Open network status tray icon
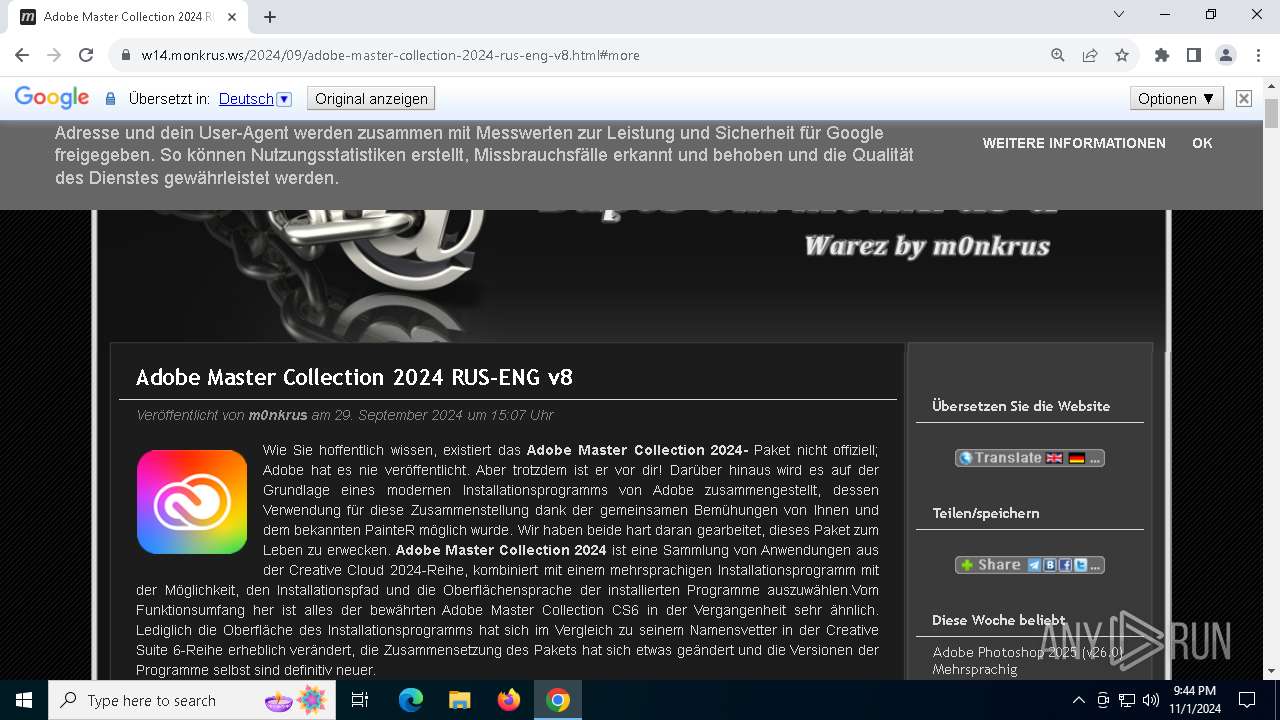The image size is (1280, 720). click(x=1127, y=700)
